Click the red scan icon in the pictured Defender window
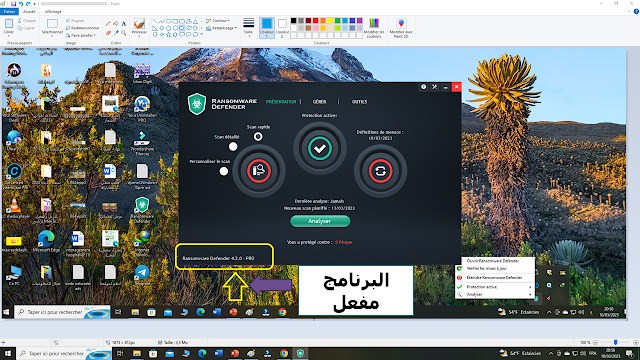This screenshot has width=640, height=360. point(259,171)
